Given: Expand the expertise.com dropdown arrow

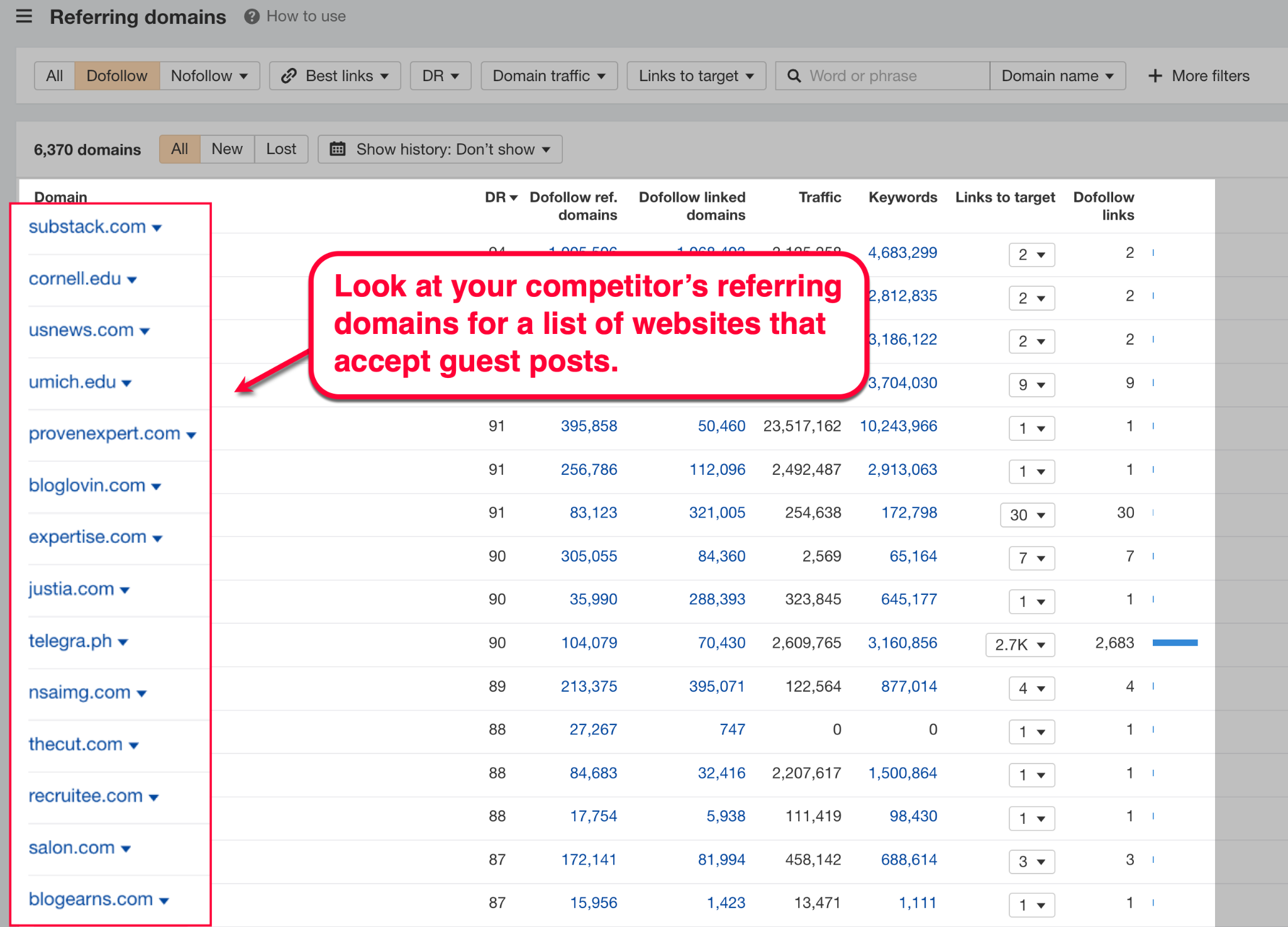Looking at the screenshot, I should pos(157,538).
